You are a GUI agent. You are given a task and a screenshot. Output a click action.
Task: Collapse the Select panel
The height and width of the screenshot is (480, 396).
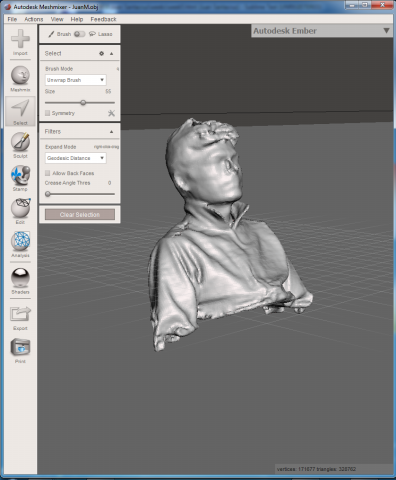pyautogui.click(x=111, y=53)
